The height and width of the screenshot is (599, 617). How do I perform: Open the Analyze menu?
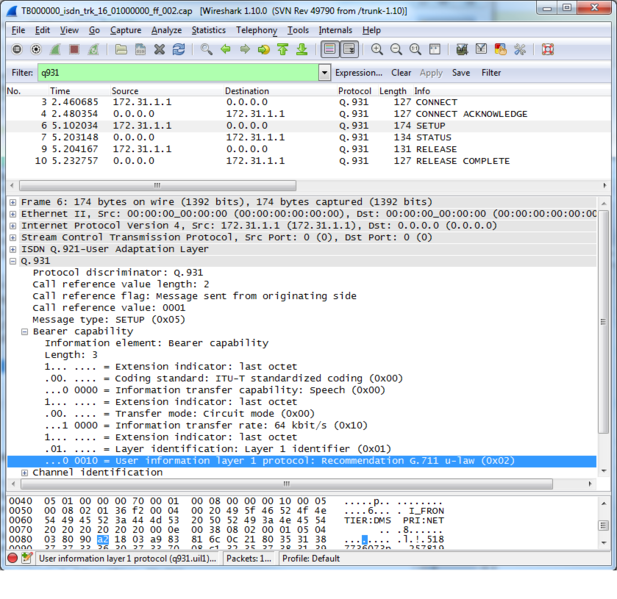[x=166, y=30]
